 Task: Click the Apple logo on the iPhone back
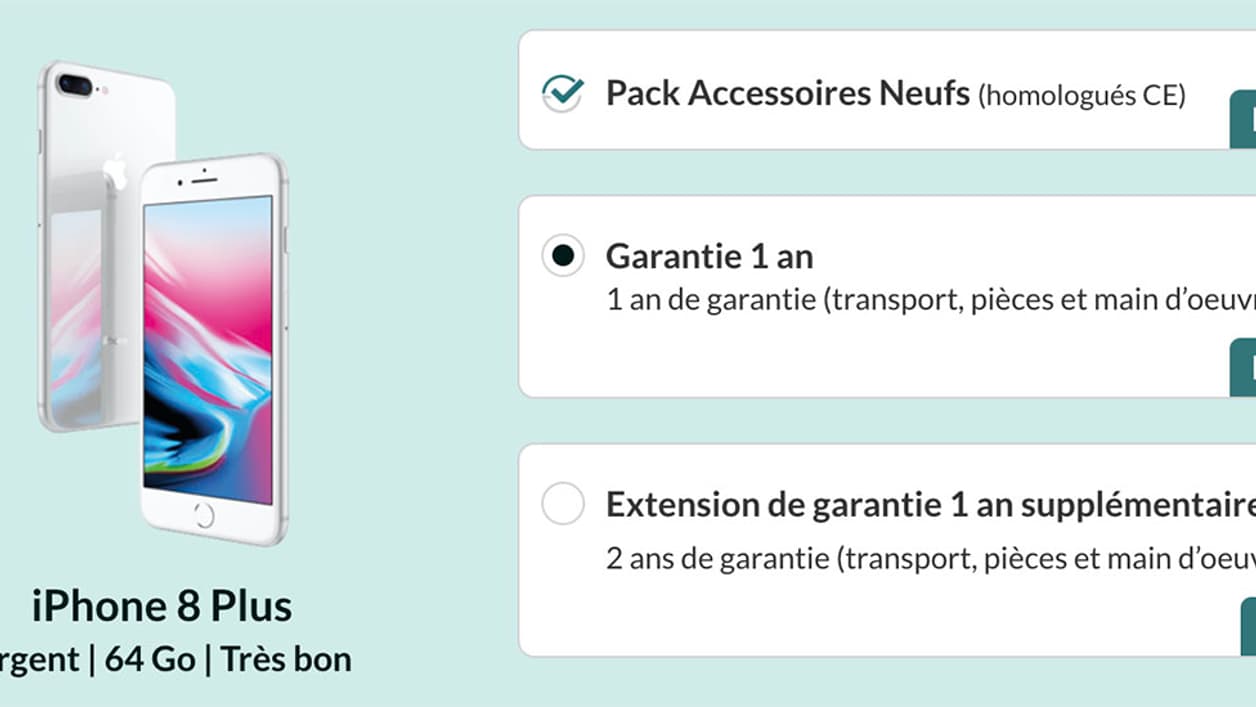tap(116, 171)
